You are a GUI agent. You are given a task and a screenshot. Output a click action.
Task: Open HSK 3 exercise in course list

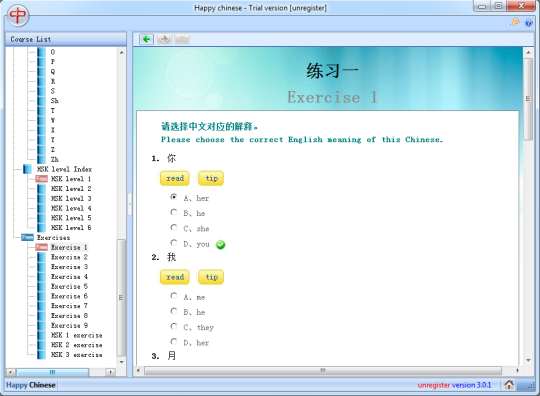[76, 355]
